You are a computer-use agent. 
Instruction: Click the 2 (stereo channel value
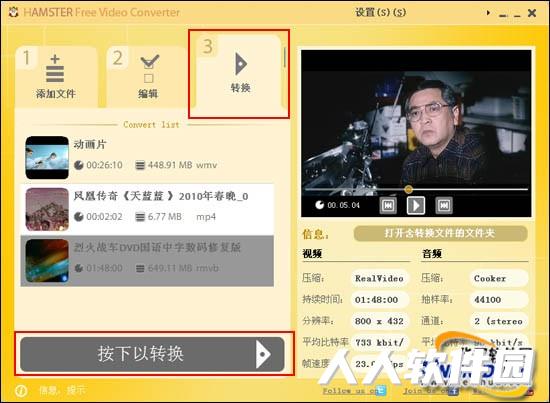[499, 321]
